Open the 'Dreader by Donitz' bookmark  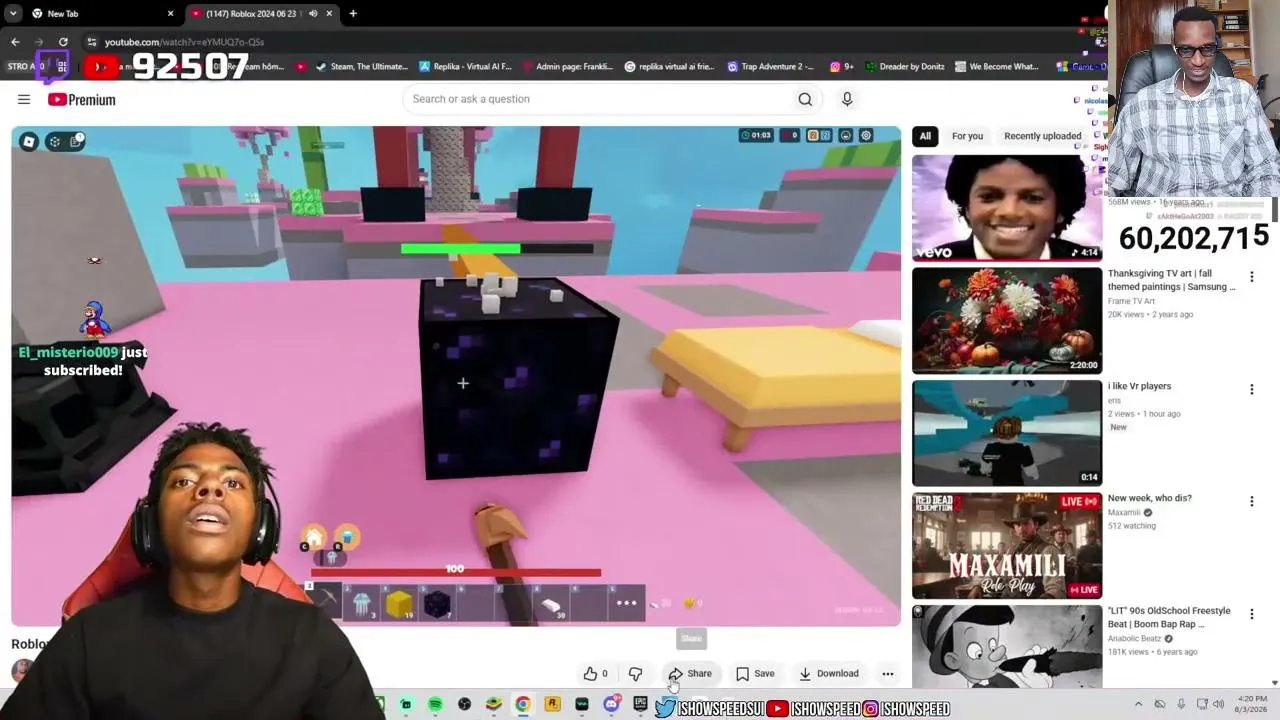coord(905,67)
